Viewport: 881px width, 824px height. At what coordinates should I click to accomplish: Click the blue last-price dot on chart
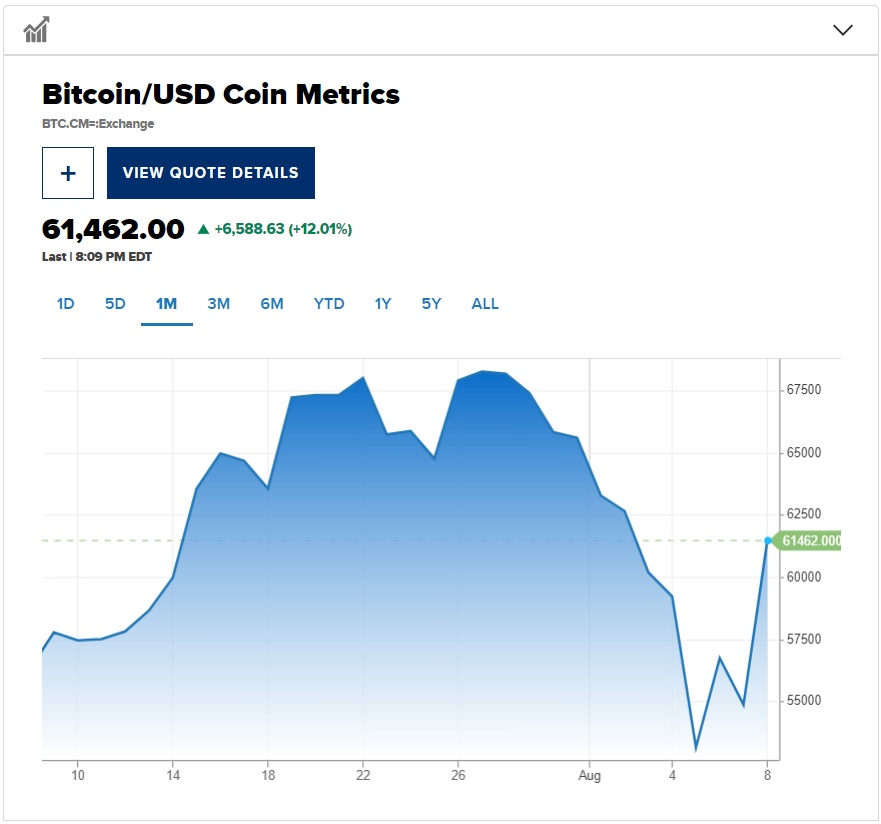(x=768, y=540)
